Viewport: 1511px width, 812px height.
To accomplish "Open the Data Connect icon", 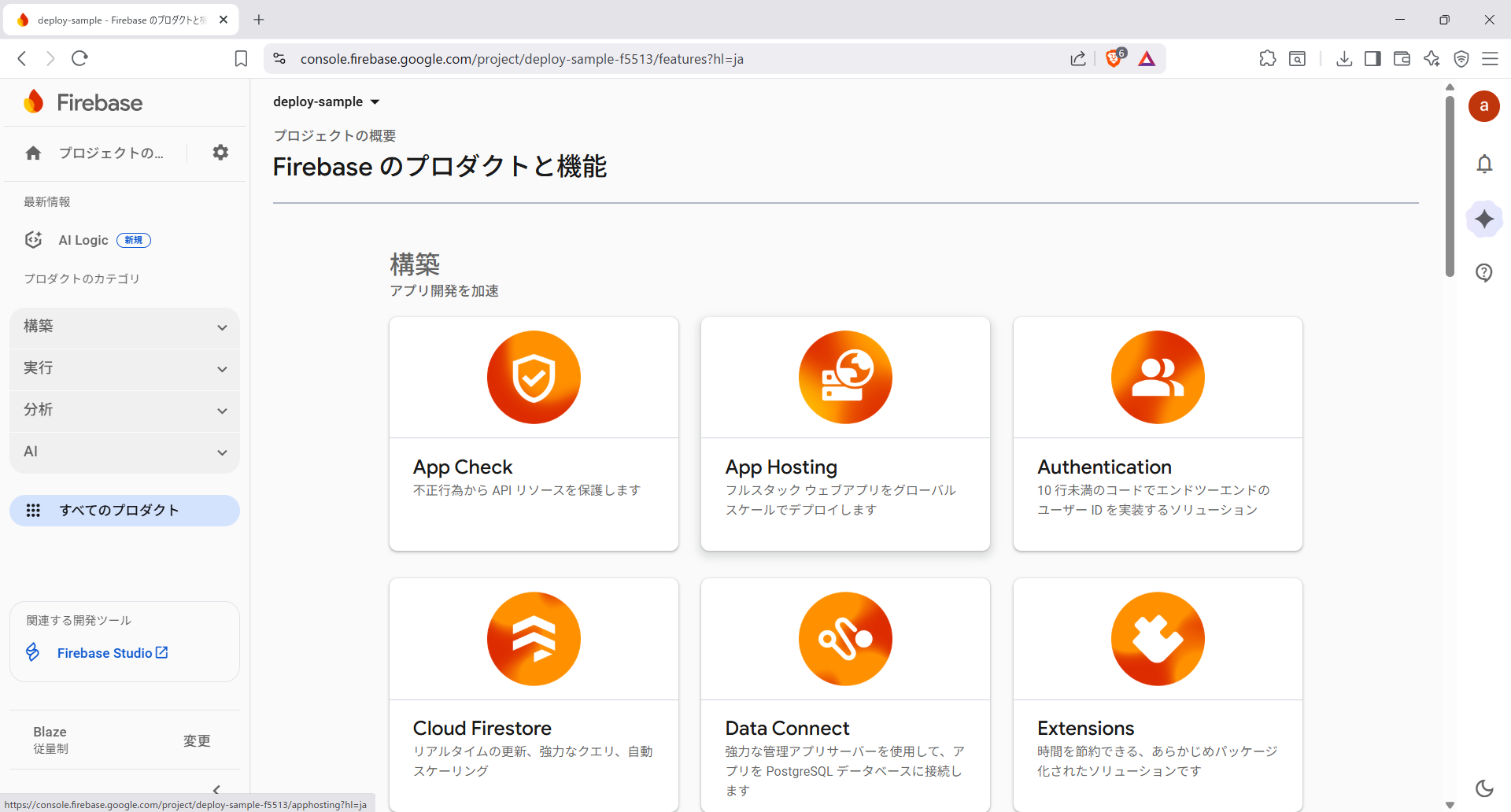I will pyautogui.click(x=845, y=639).
